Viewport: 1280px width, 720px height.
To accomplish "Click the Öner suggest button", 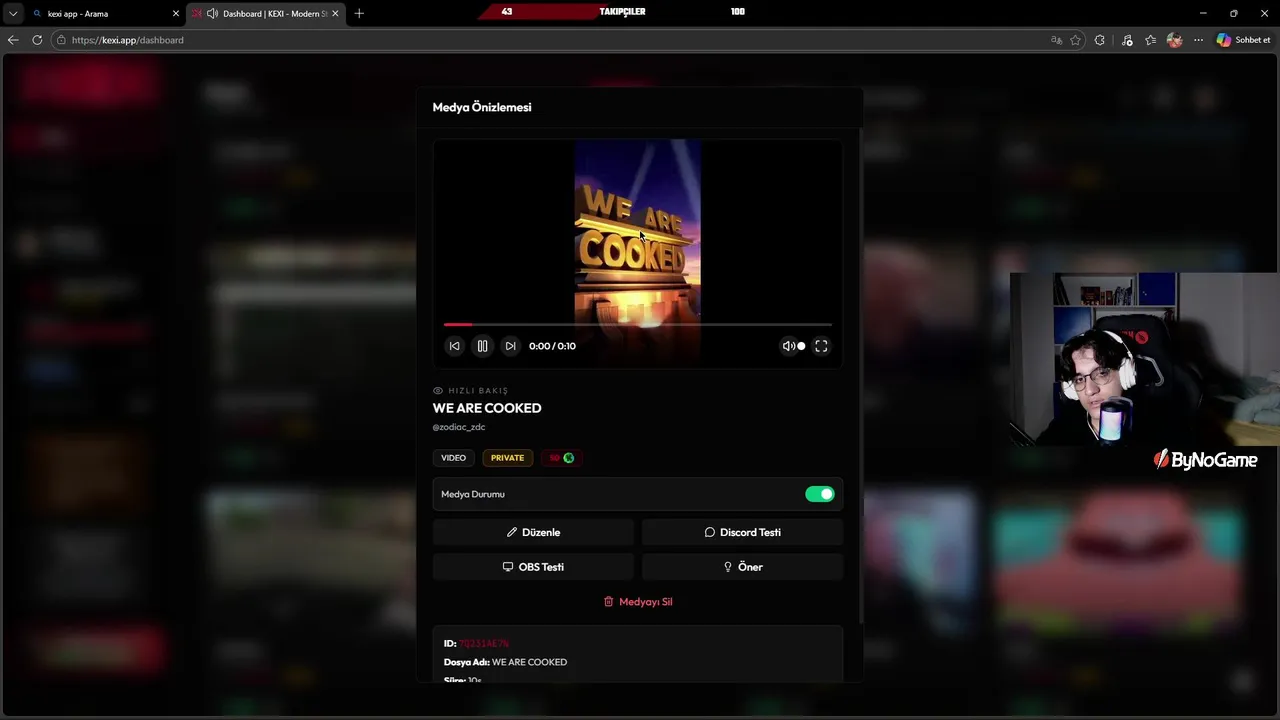I will [x=742, y=567].
